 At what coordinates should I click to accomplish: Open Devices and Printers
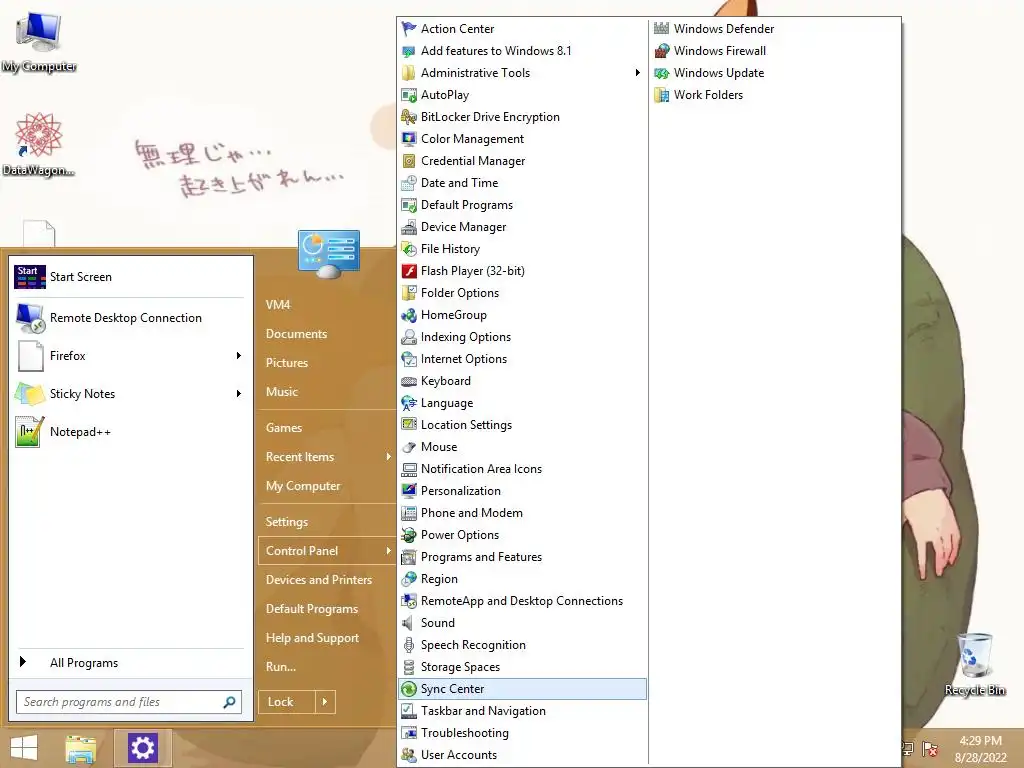(319, 580)
